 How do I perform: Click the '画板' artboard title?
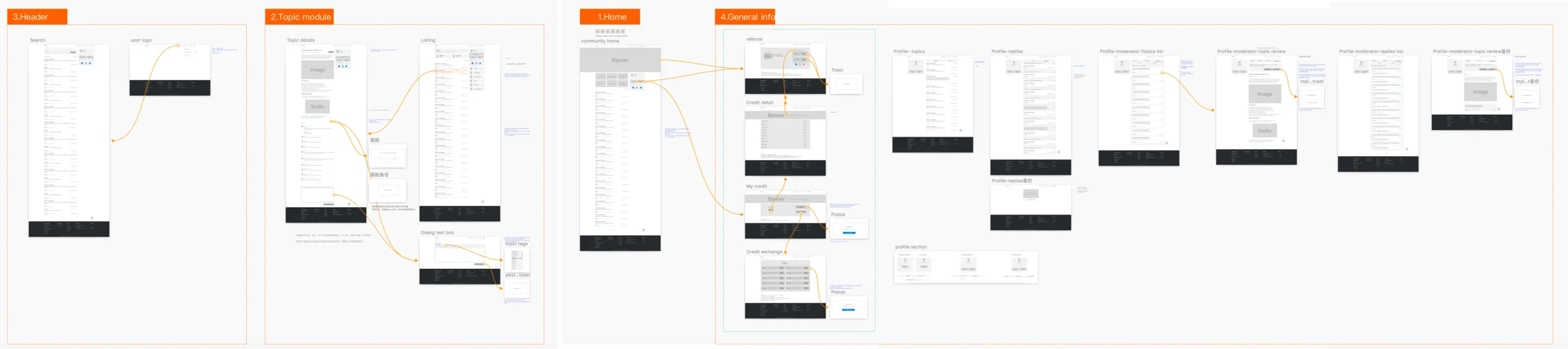[x=375, y=140]
